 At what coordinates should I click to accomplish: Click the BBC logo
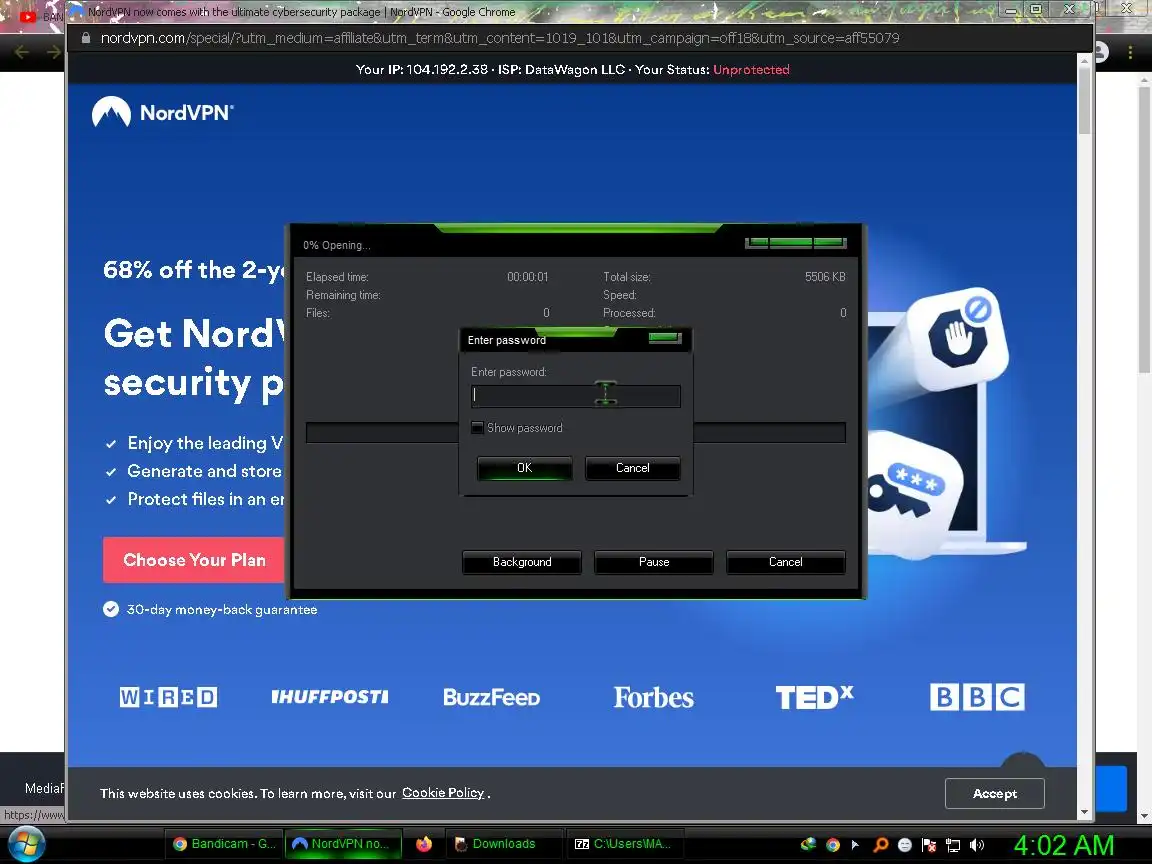976,696
